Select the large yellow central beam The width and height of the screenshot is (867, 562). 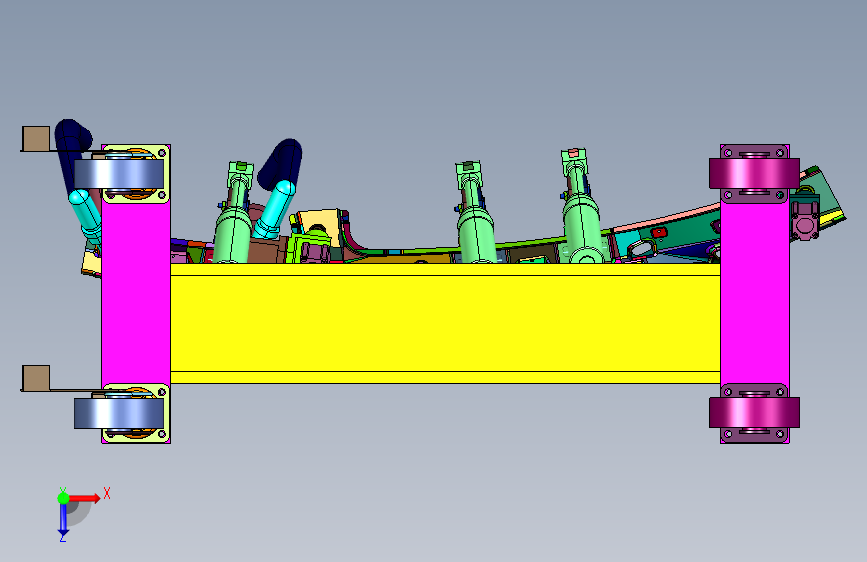point(445,324)
